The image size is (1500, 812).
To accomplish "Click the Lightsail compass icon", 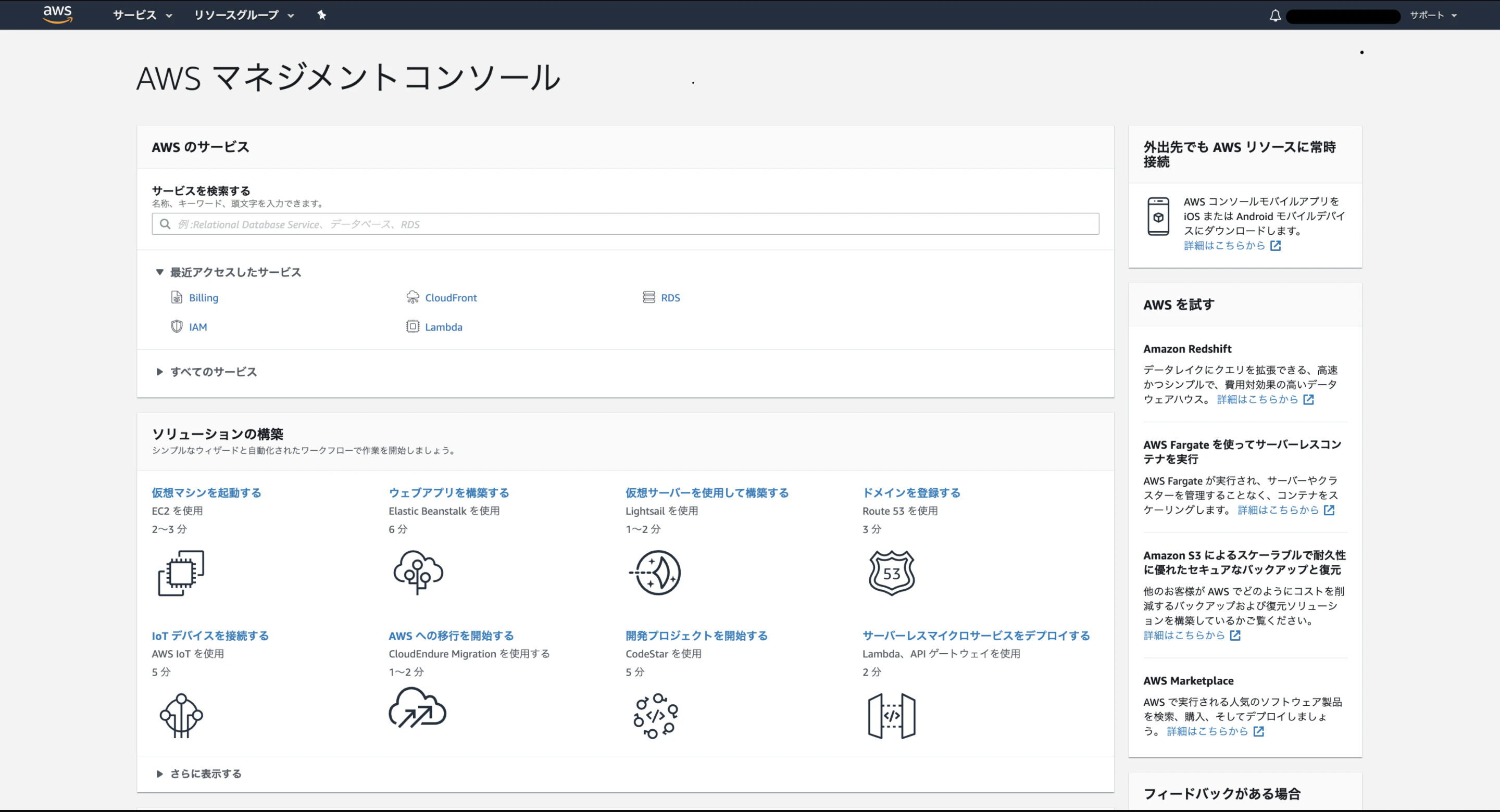I will (655, 573).
